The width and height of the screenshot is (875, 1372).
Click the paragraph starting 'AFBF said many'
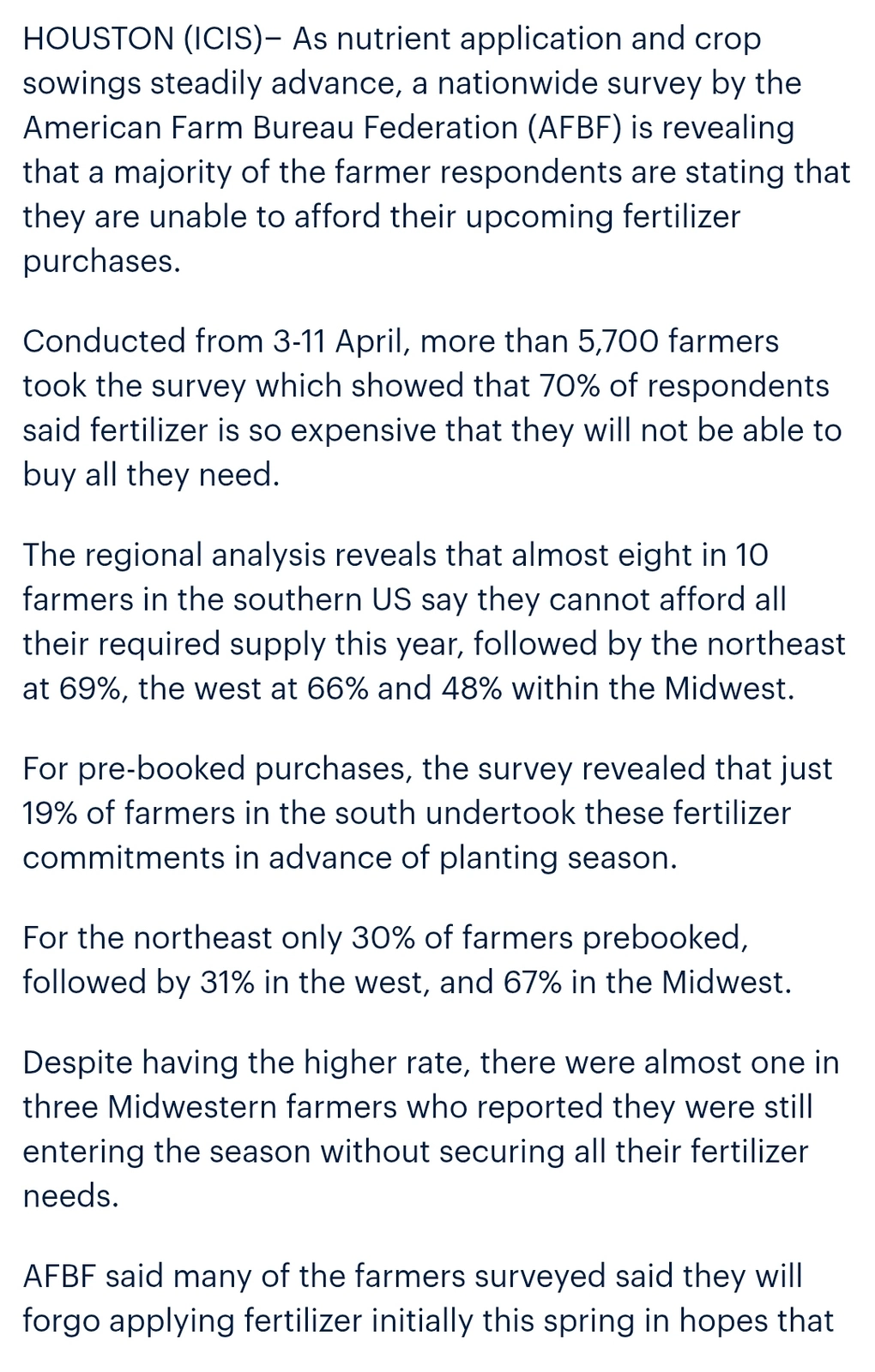pyautogui.click(x=427, y=1298)
